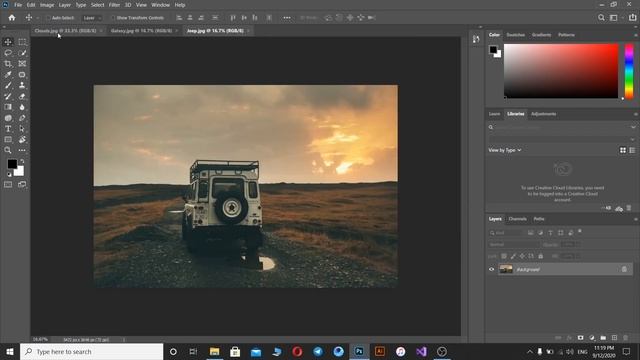Open the History panel collapsed icon

coord(476,39)
